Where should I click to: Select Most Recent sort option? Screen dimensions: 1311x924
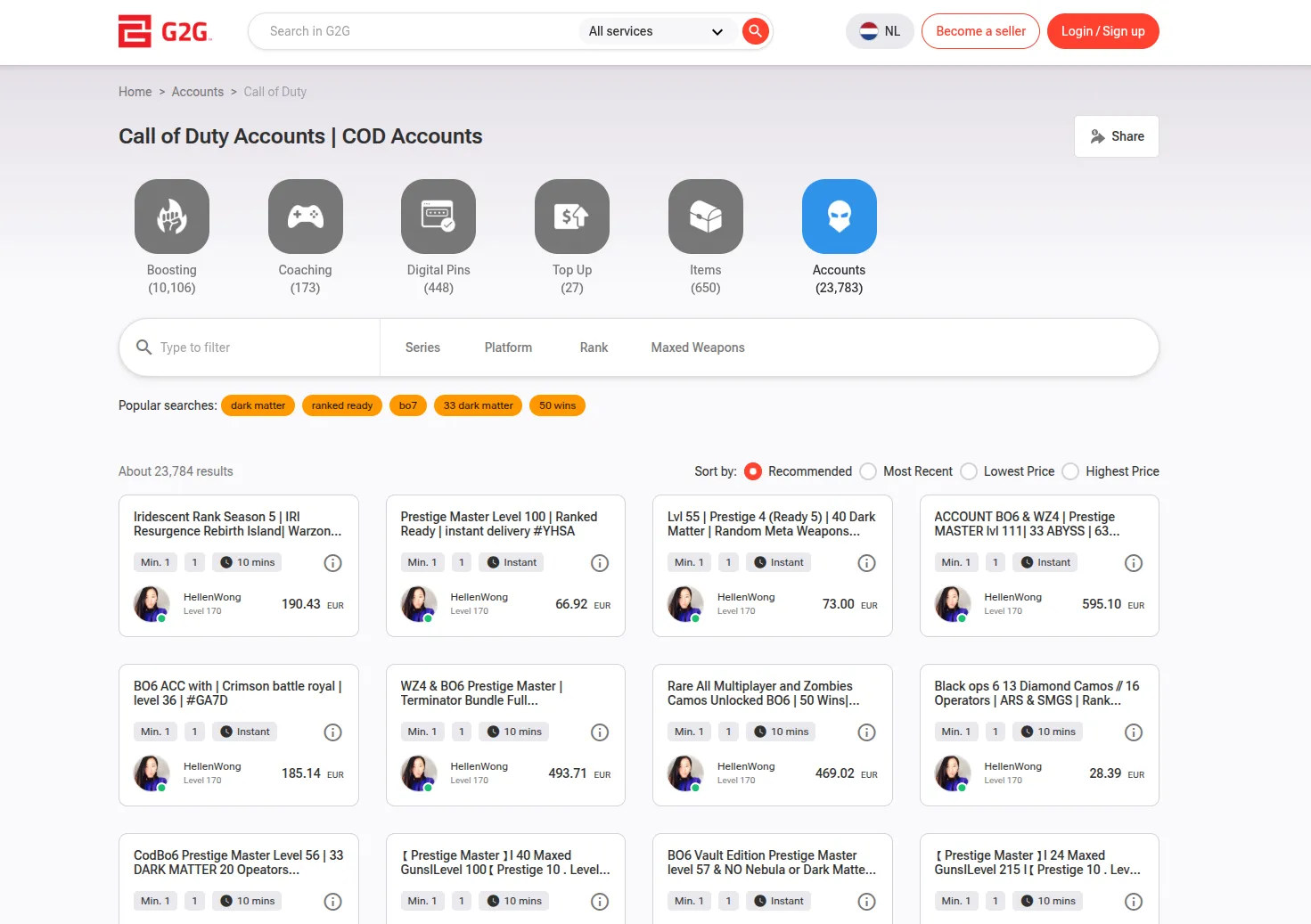pos(868,471)
